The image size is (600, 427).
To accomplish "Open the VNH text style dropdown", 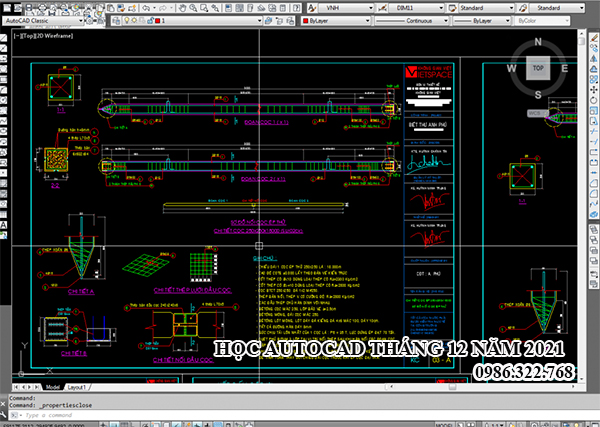I will (371, 8).
